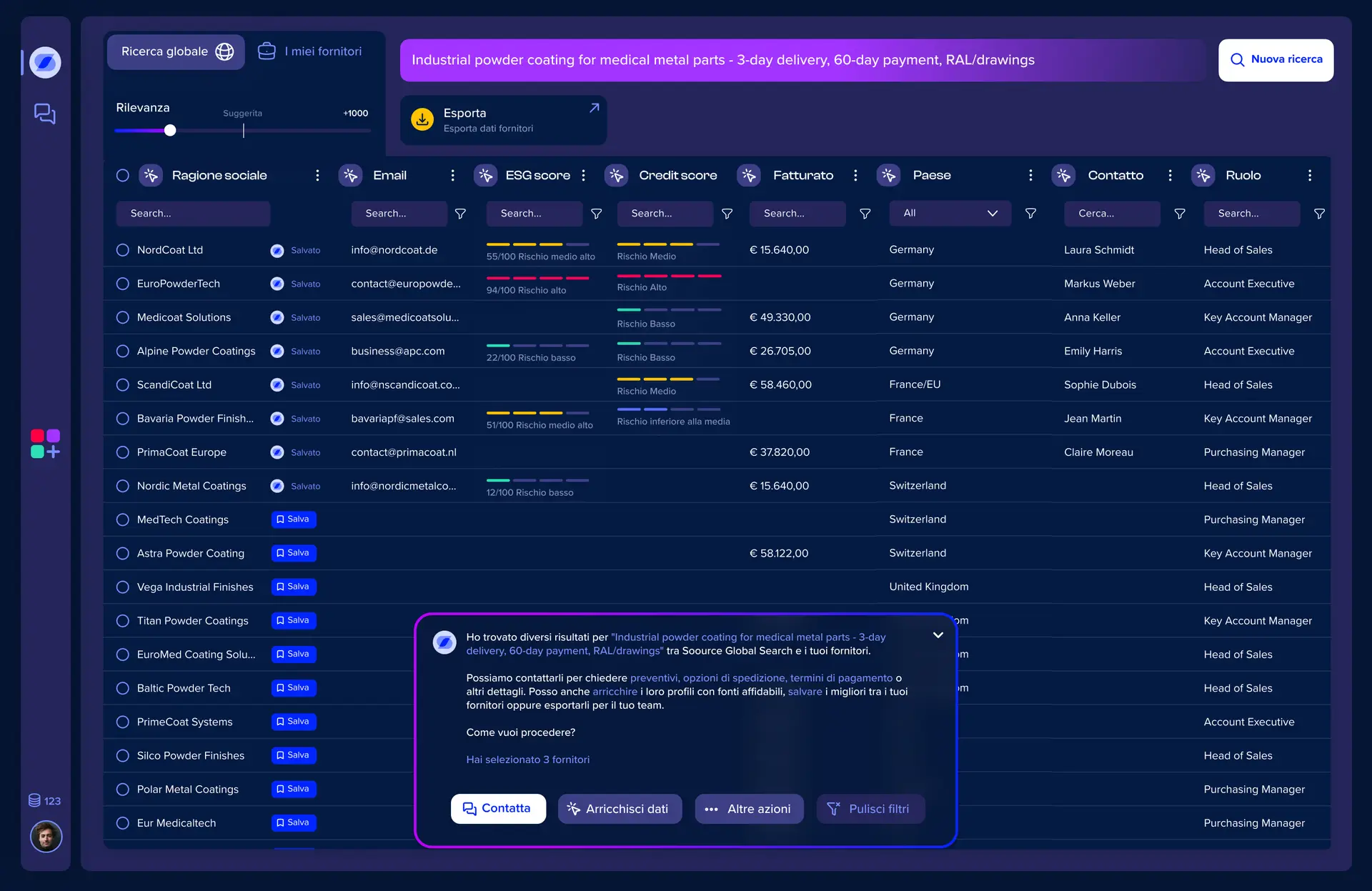Click the colored integrations icon in left sidebar
The width and height of the screenshot is (1372, 891).
(x=45, y=444)
